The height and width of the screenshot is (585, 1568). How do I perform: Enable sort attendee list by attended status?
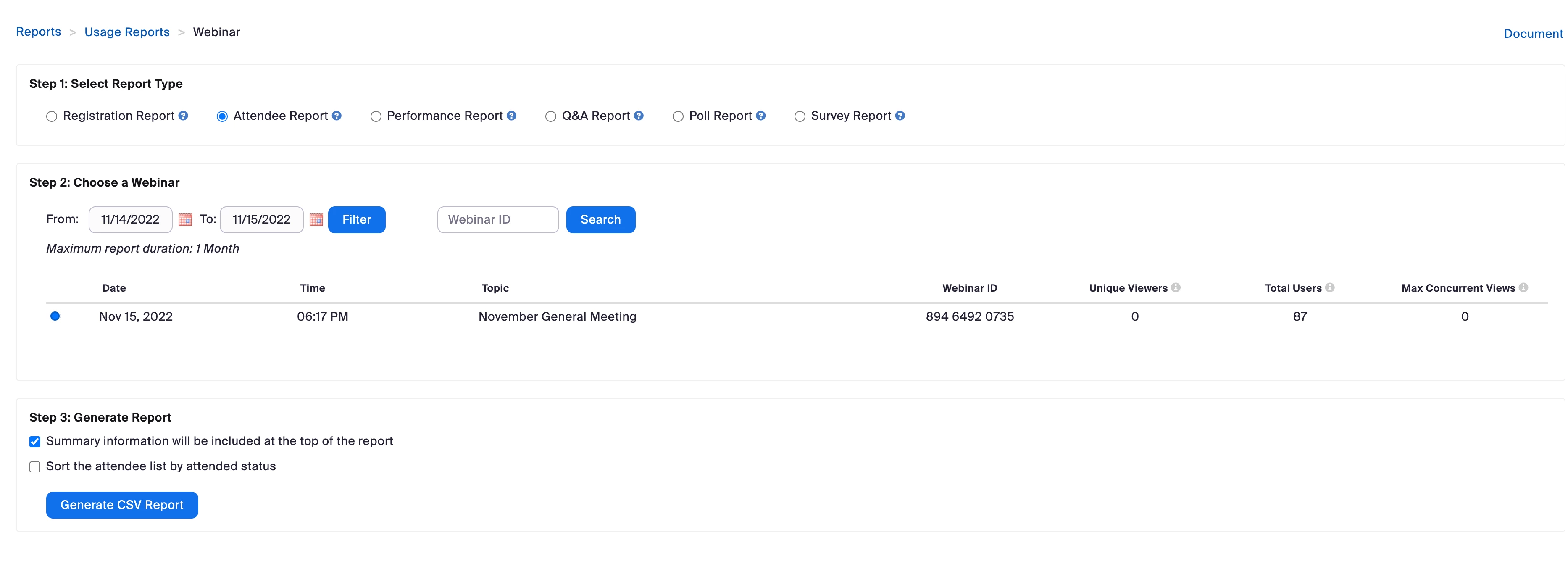pos(35,467)
